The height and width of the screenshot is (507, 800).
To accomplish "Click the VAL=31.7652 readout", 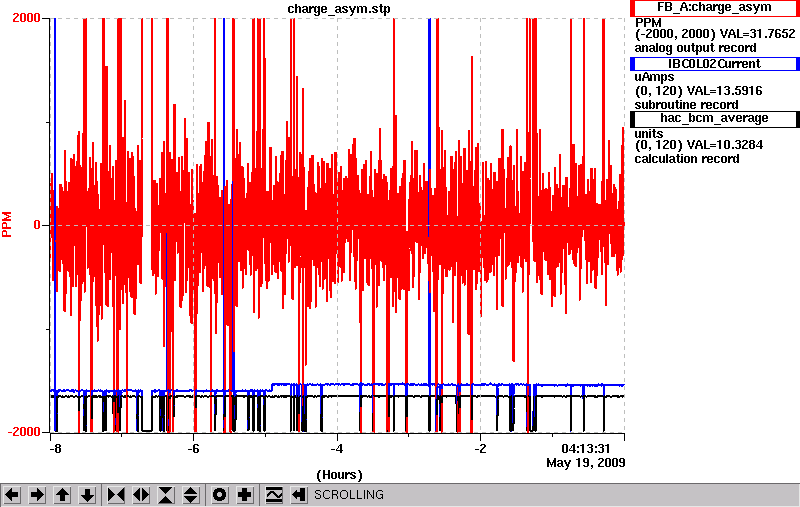I will click(757, 34).
